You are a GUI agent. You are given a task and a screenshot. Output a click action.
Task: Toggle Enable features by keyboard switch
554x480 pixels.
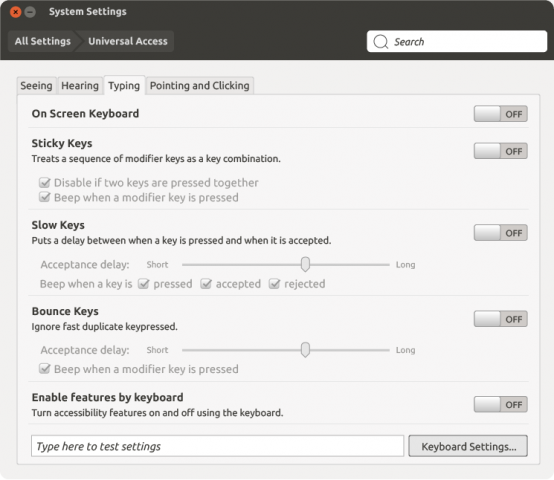(500, 404)
